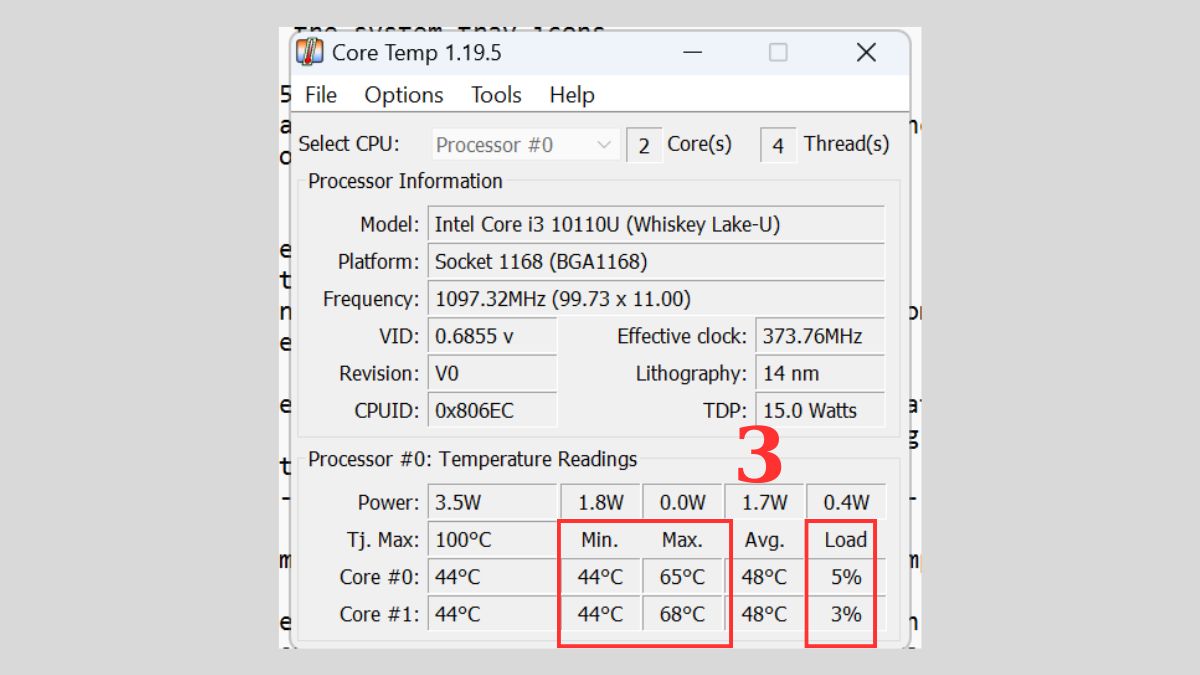This screenshot has width=1200, height=675.
Task: Open the Core Temp window system menu
Action: [x=311, y=52]
